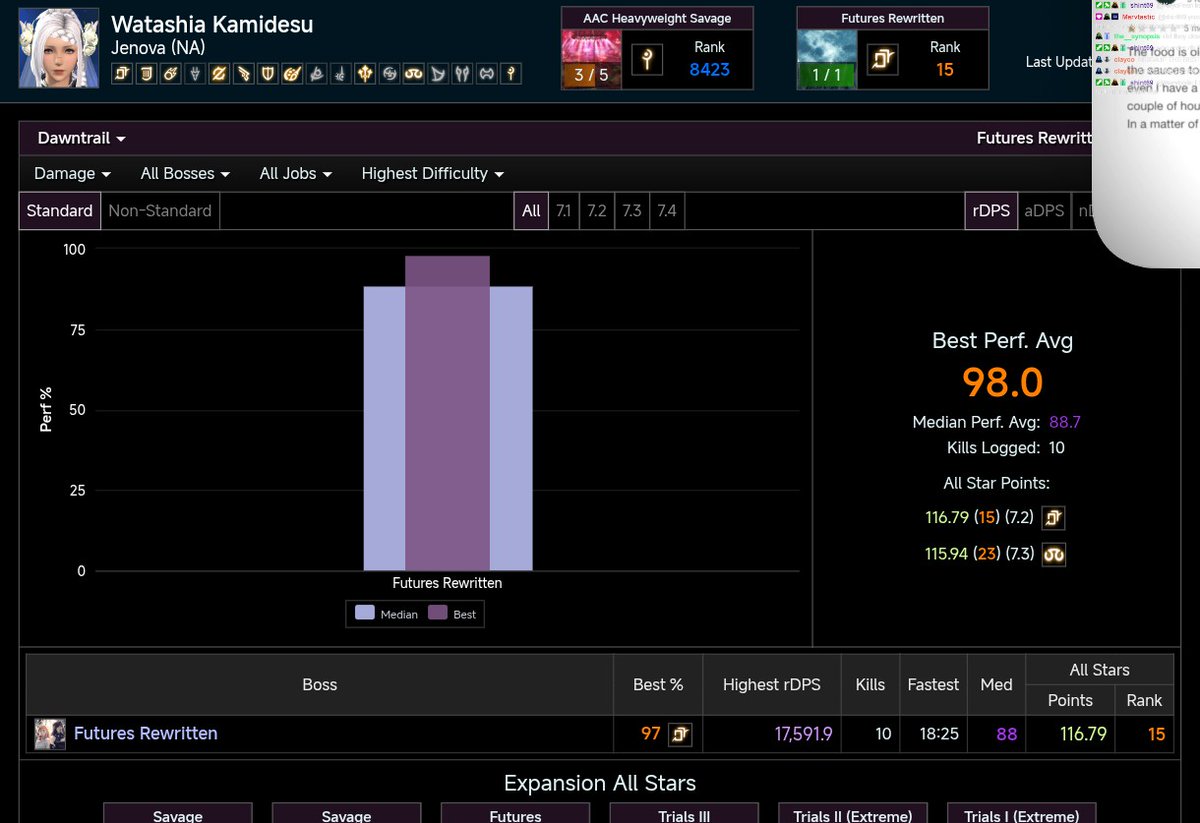Choose the Dragoon trident job icon
The image size is (1200, 823).
pyautogui.click(x=365, y=73)
